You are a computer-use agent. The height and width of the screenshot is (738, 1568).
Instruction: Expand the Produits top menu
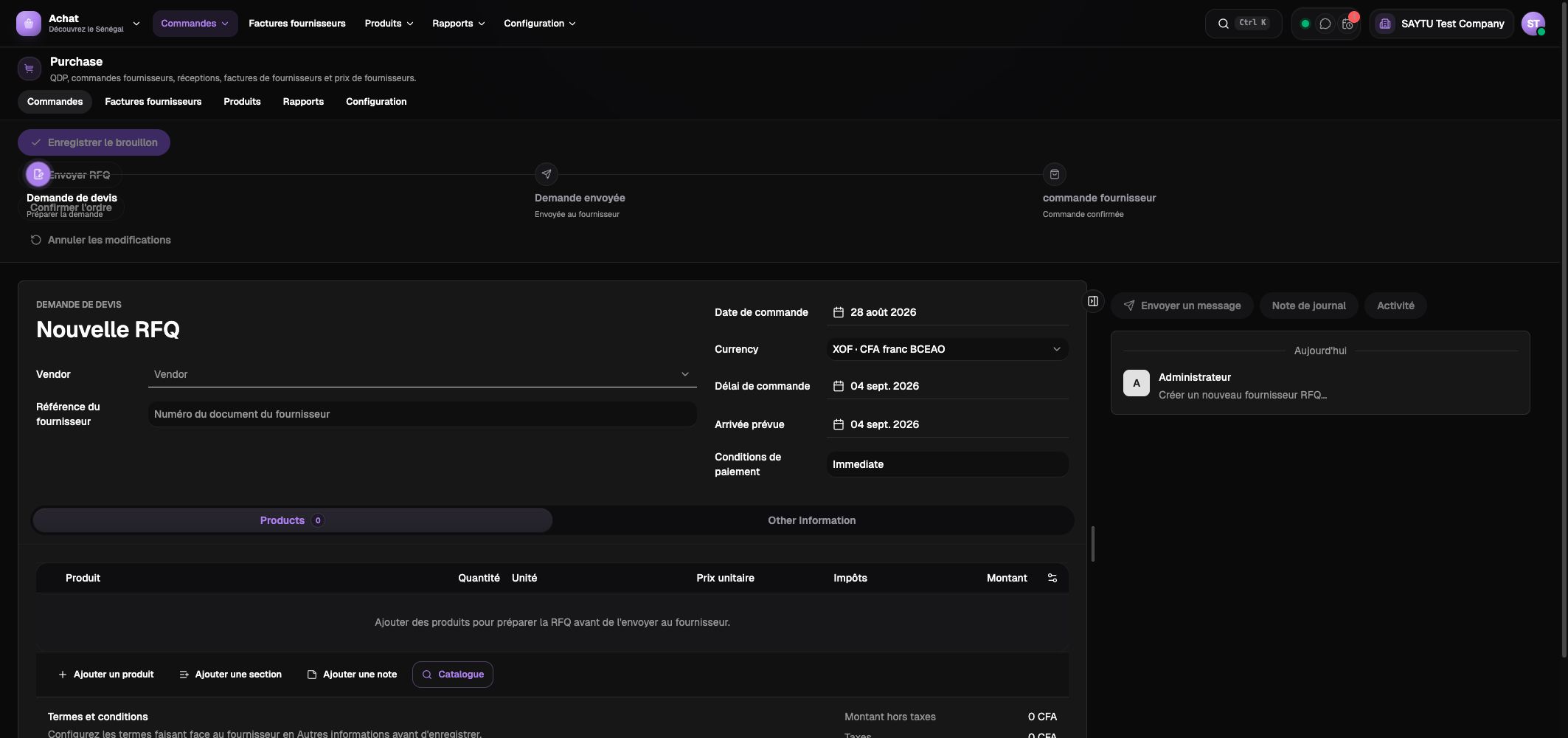pyautogui.click(x=389, y=24)
